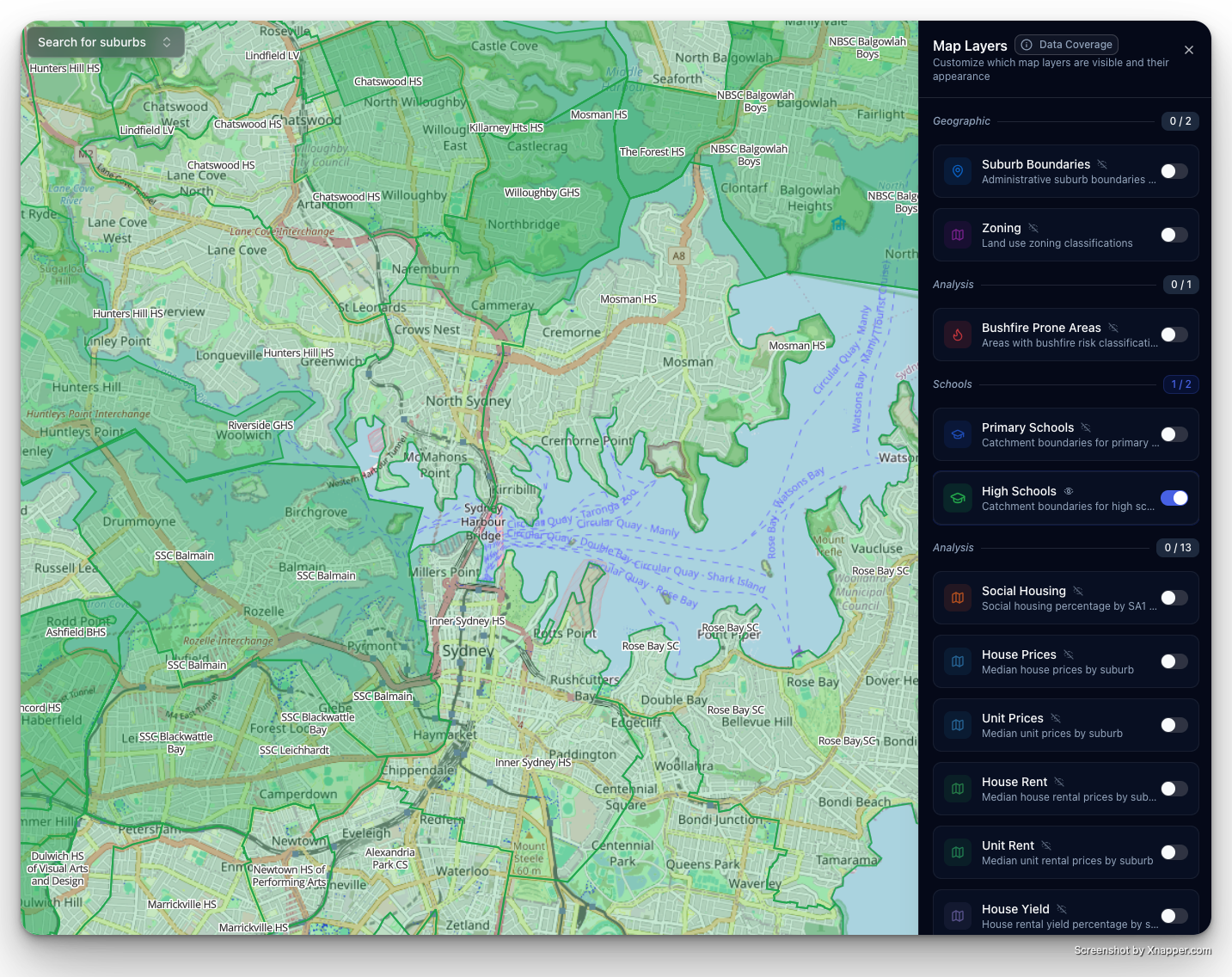This screenshot has width=1232, height=977.
Task: Toggle on the House Prices layer
Action: click(x=1174, y=661)
